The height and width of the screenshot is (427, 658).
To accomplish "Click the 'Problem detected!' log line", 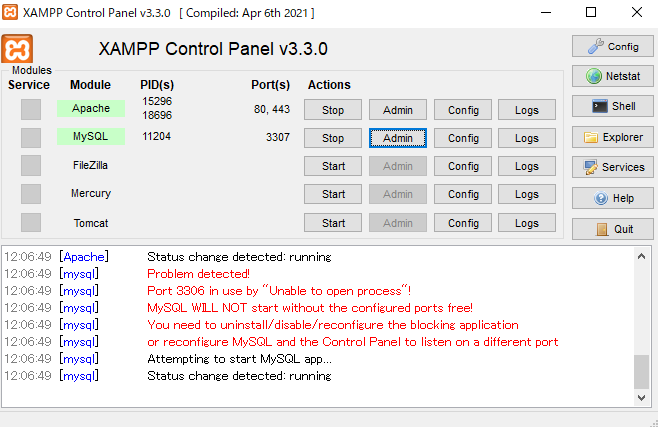I will [198, 274].
